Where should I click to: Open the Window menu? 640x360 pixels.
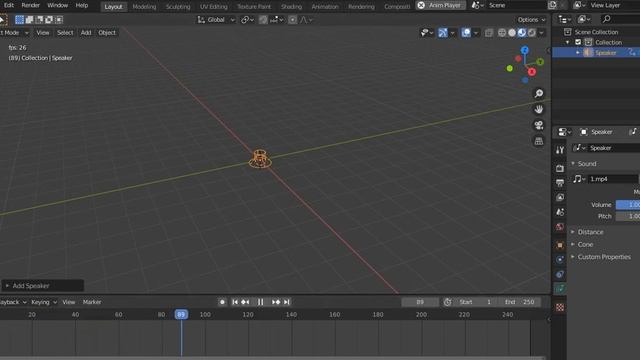point(58,5)
